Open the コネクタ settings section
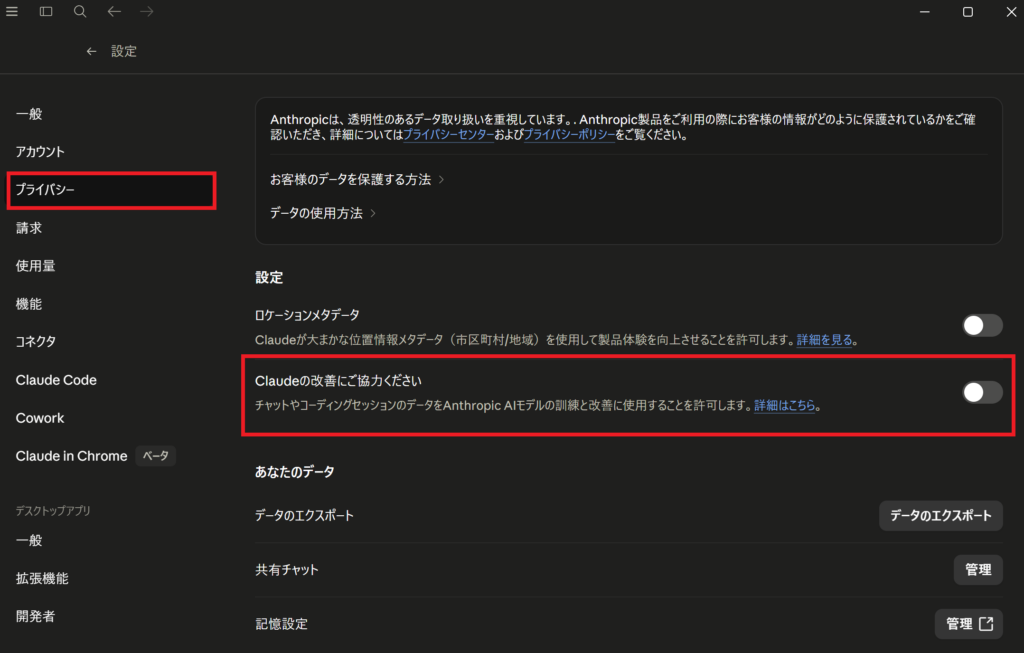This screenshot has width=1024, height=653. (x=36, y=342)
